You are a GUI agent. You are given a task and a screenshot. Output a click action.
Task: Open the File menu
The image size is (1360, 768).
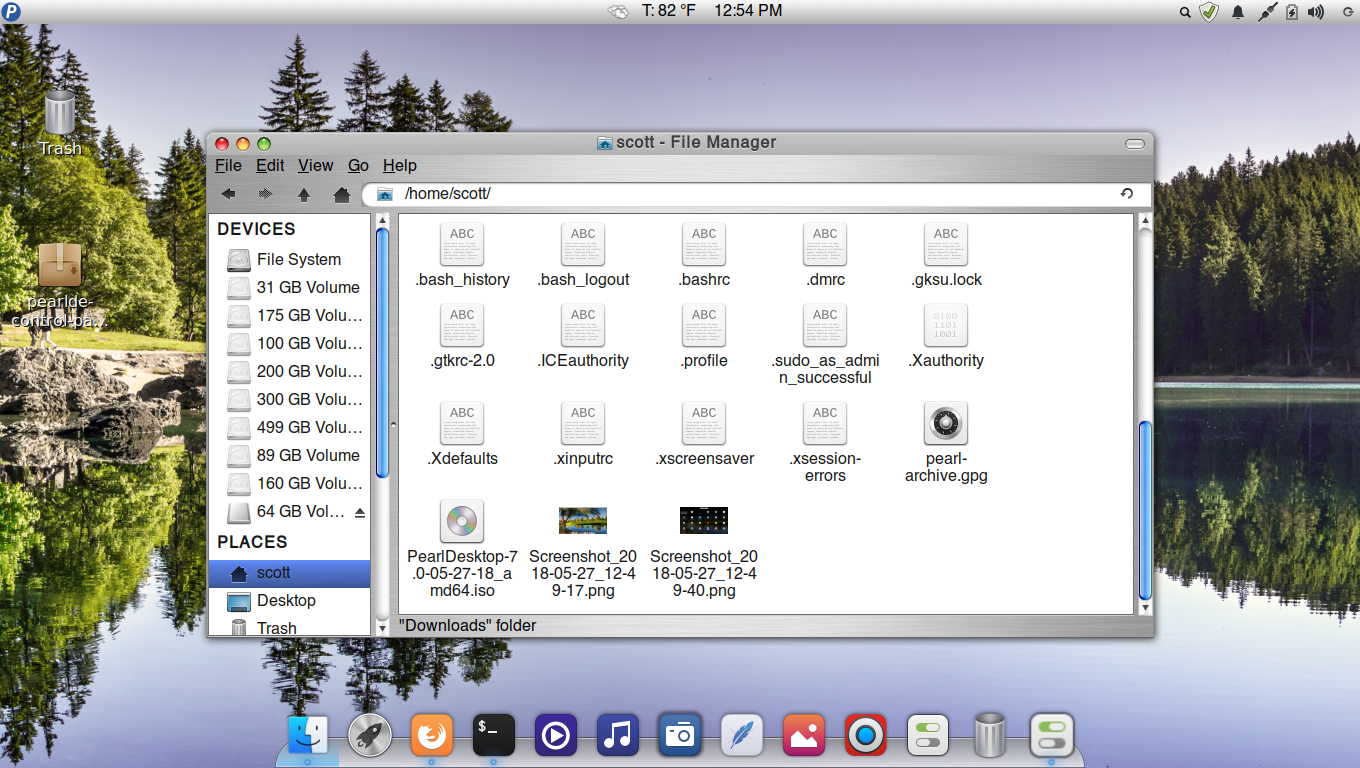[x=228, y=166]
